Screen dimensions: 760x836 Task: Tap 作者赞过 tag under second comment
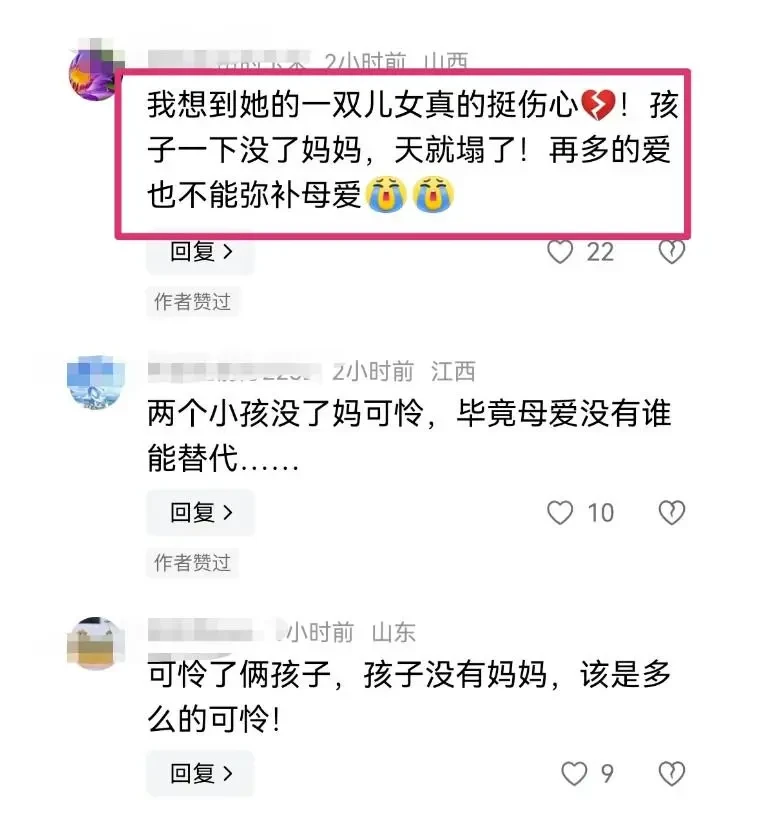pyautogui.click(x=193, y=562)
